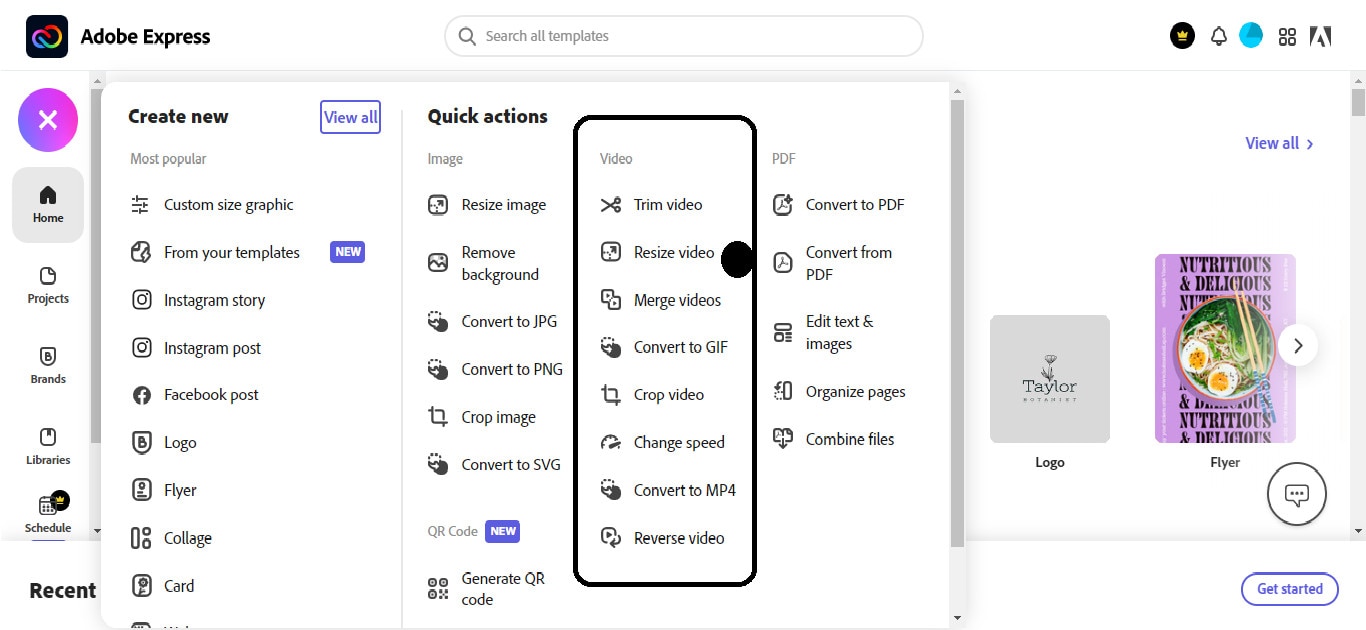
Task: Choose the Flyer template thumbnail
Action: [1225, 348]
